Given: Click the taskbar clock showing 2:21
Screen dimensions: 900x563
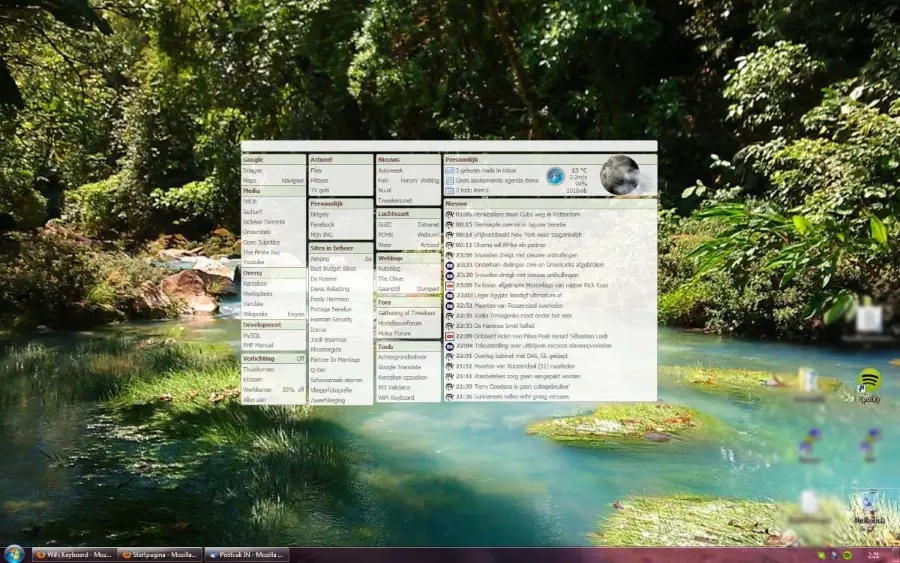Looking at the screenshot, I should click(873, 555).
